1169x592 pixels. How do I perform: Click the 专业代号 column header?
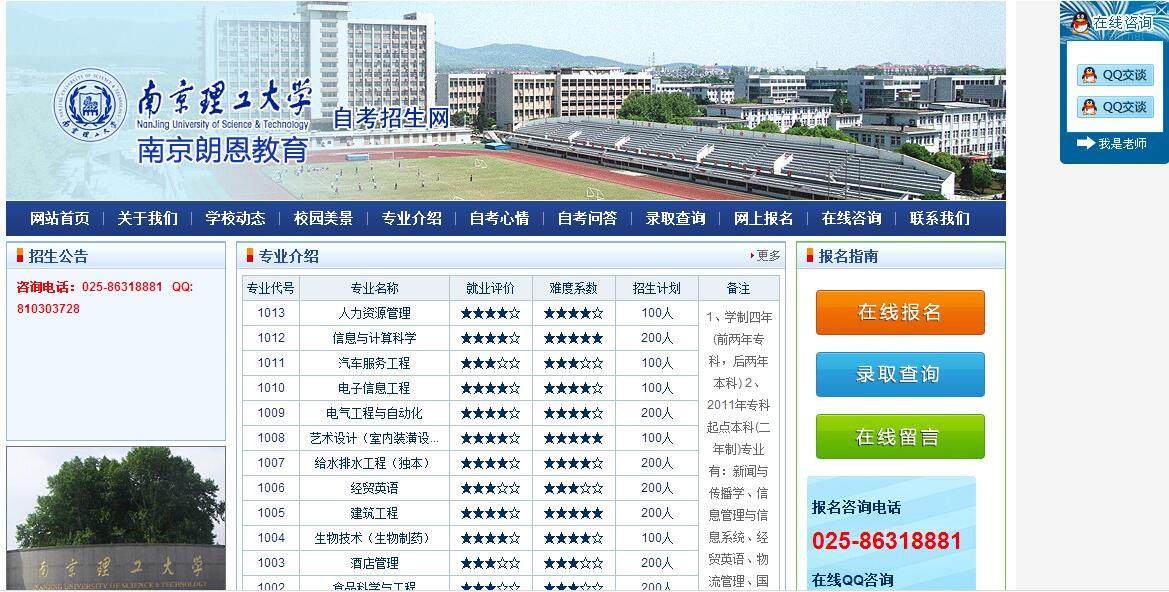click(271, 288)
